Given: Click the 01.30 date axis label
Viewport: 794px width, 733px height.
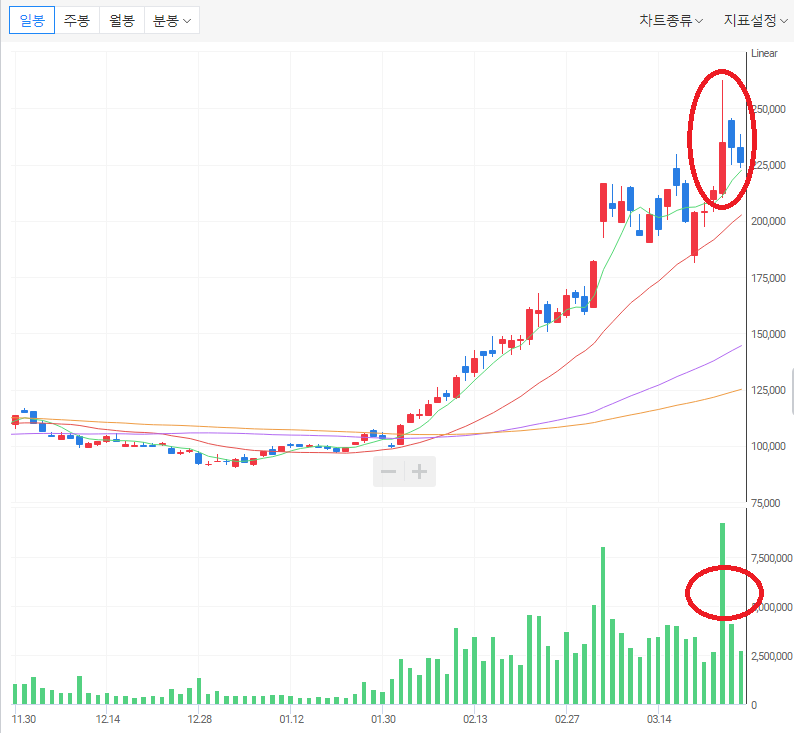Looking at the screenshot, I should [x=383, y=719].
